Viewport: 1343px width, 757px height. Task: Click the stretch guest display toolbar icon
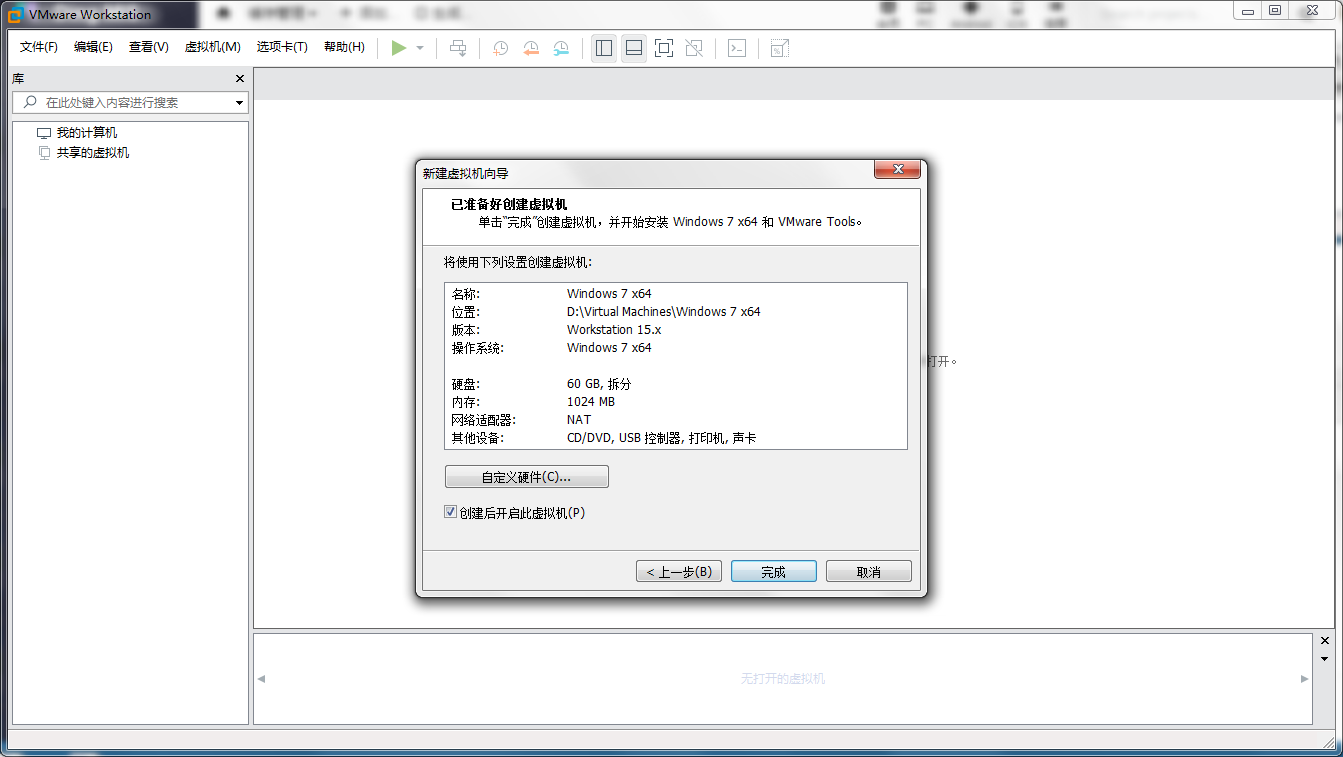click(780, 48)
